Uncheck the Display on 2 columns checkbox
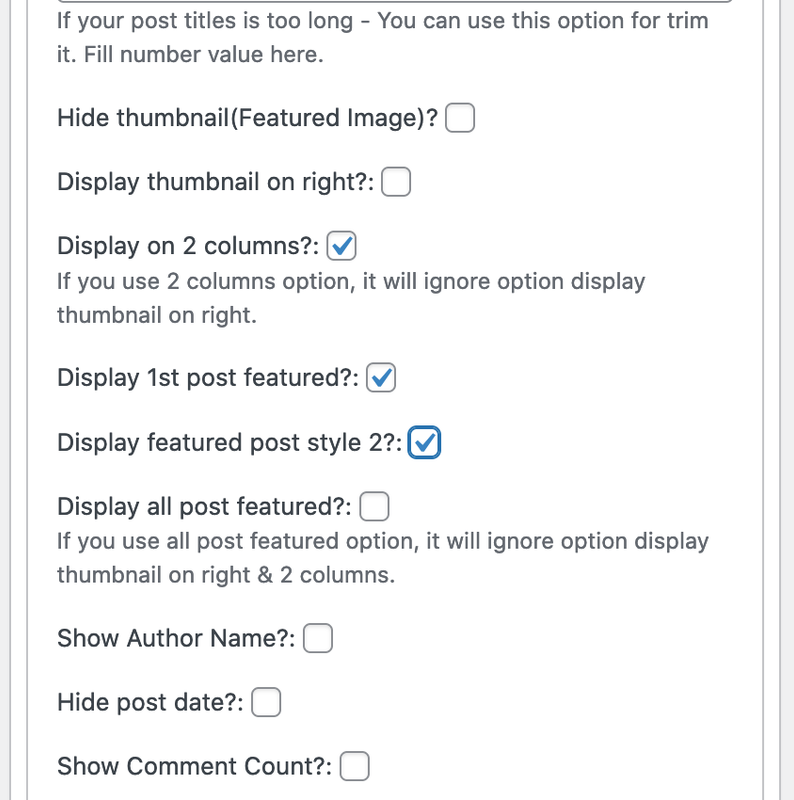The image size is (794, 800). pos(341,246)
